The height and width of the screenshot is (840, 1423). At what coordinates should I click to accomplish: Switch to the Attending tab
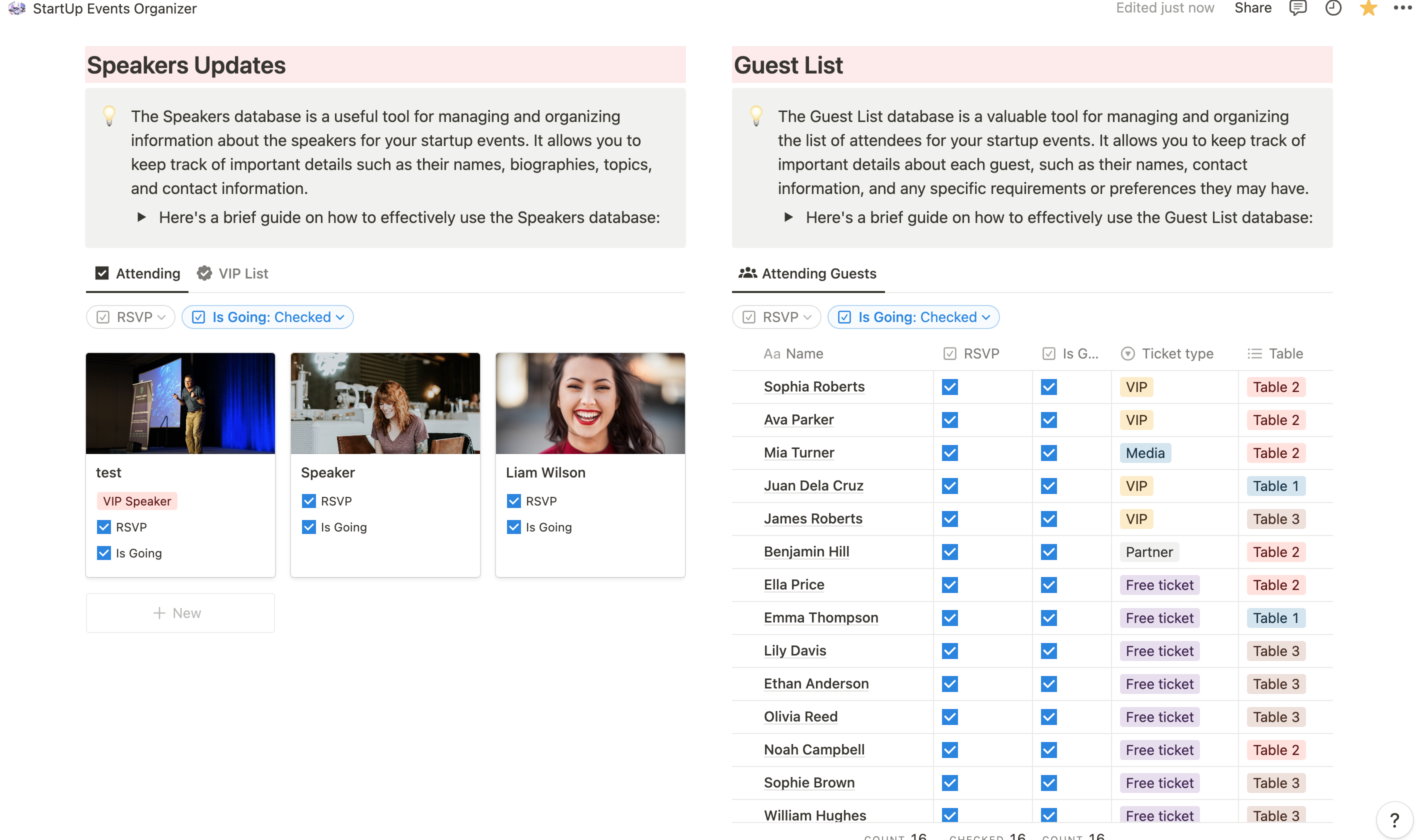tap(137, 273)
